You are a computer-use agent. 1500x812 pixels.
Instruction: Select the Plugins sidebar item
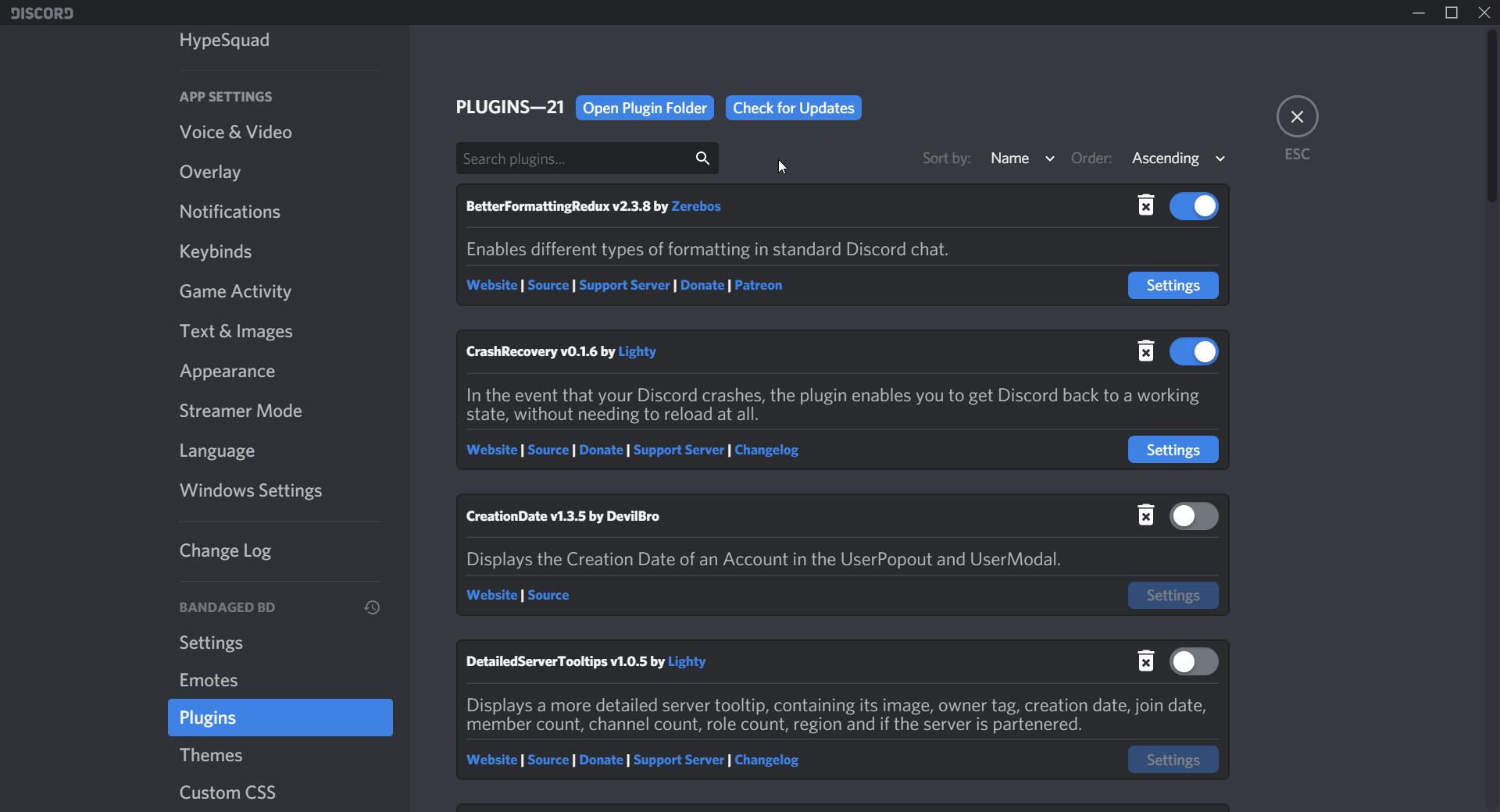tap(280, 718)
